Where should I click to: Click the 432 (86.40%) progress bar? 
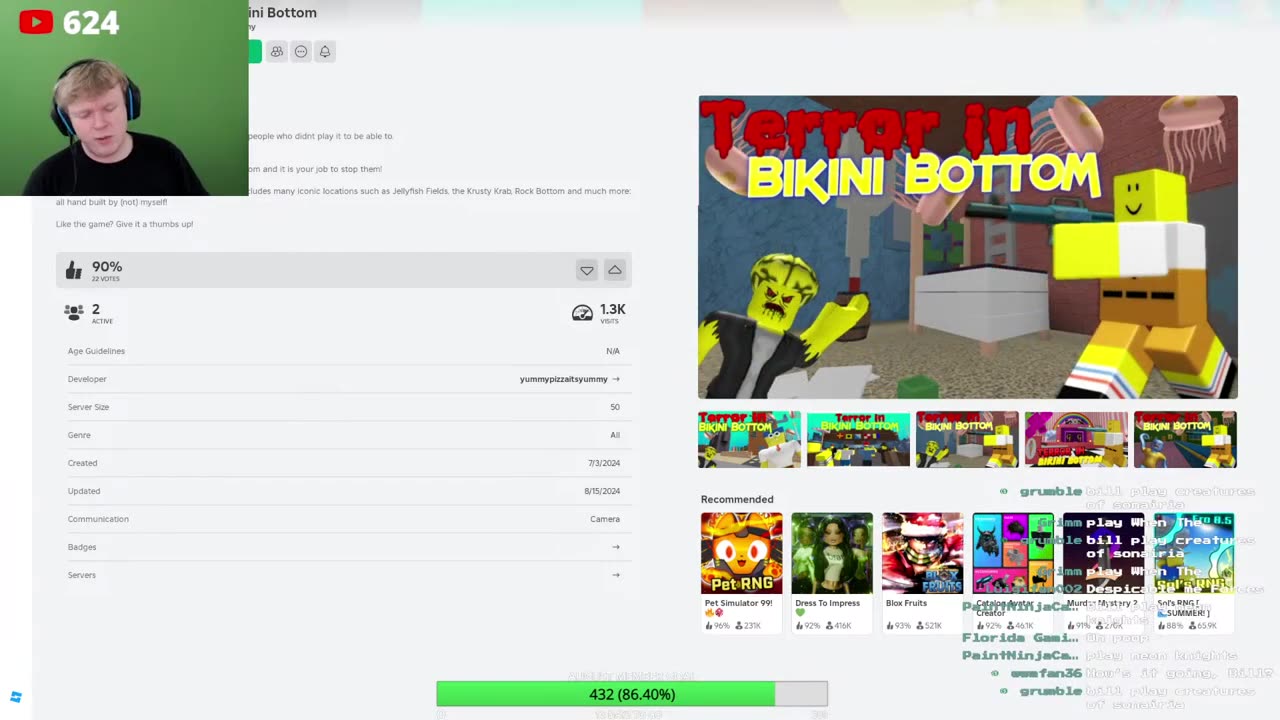(x=632, y=694)
